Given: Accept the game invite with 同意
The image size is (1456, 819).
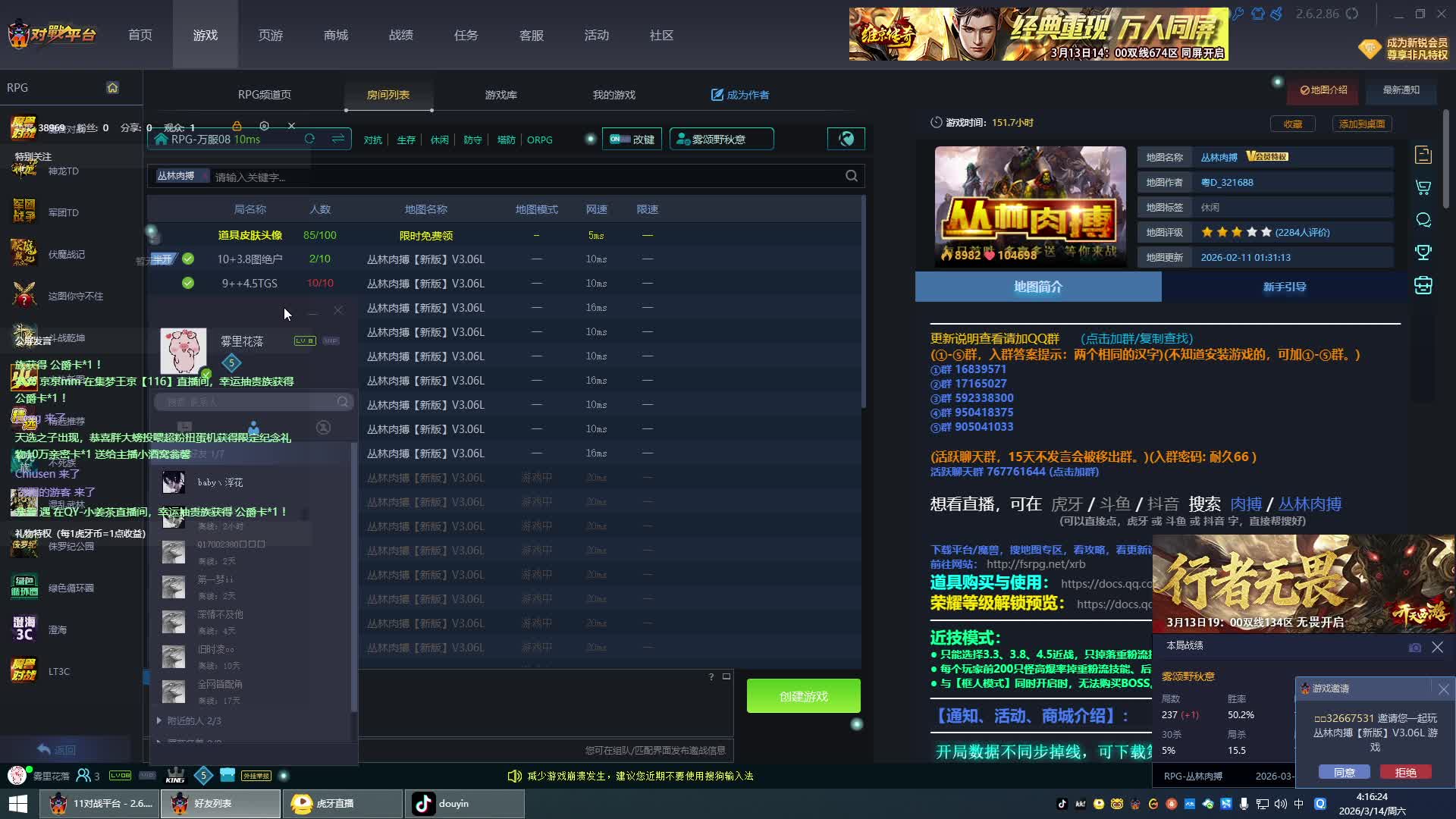Looking at the screenshot, I should 1344,772.
